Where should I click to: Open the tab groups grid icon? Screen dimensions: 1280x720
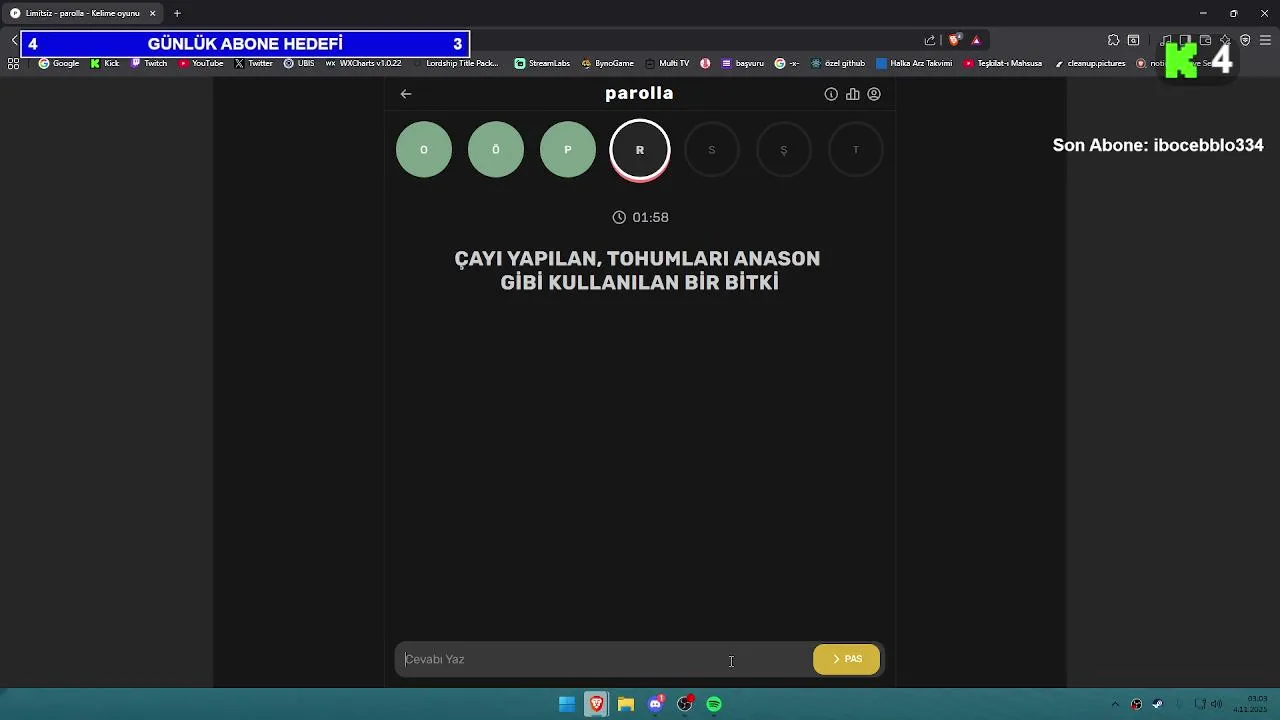pos(13,63)
